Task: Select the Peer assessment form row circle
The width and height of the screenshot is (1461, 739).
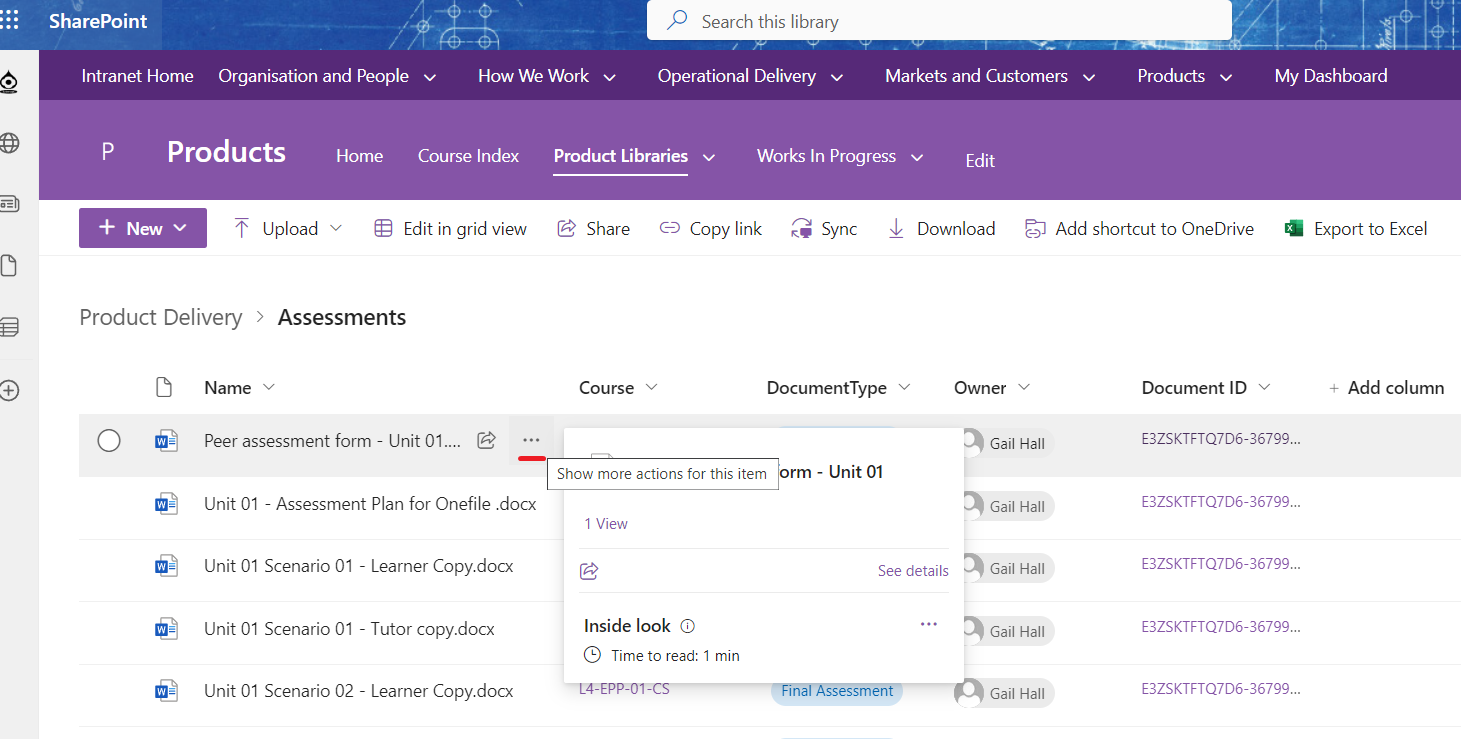Action: point(109,441)
